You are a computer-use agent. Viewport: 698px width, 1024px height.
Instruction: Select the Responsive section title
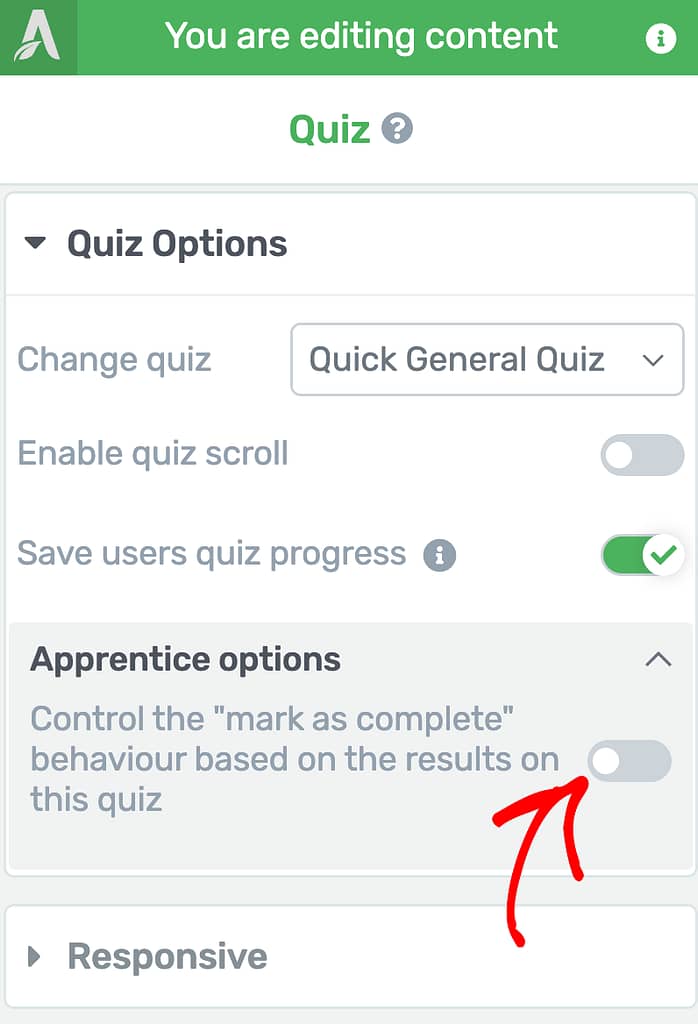(x=167, y=957)
